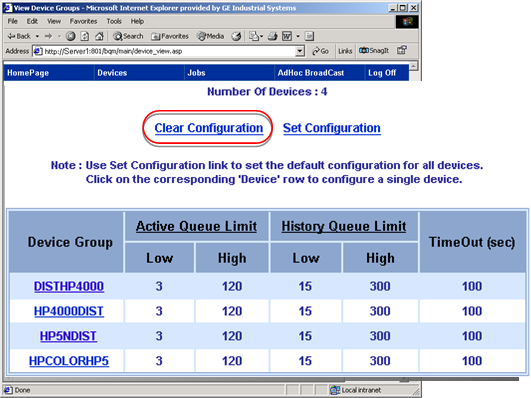Click the IE page icon in address bar
531x398 pixels.
tap(38, 51)
